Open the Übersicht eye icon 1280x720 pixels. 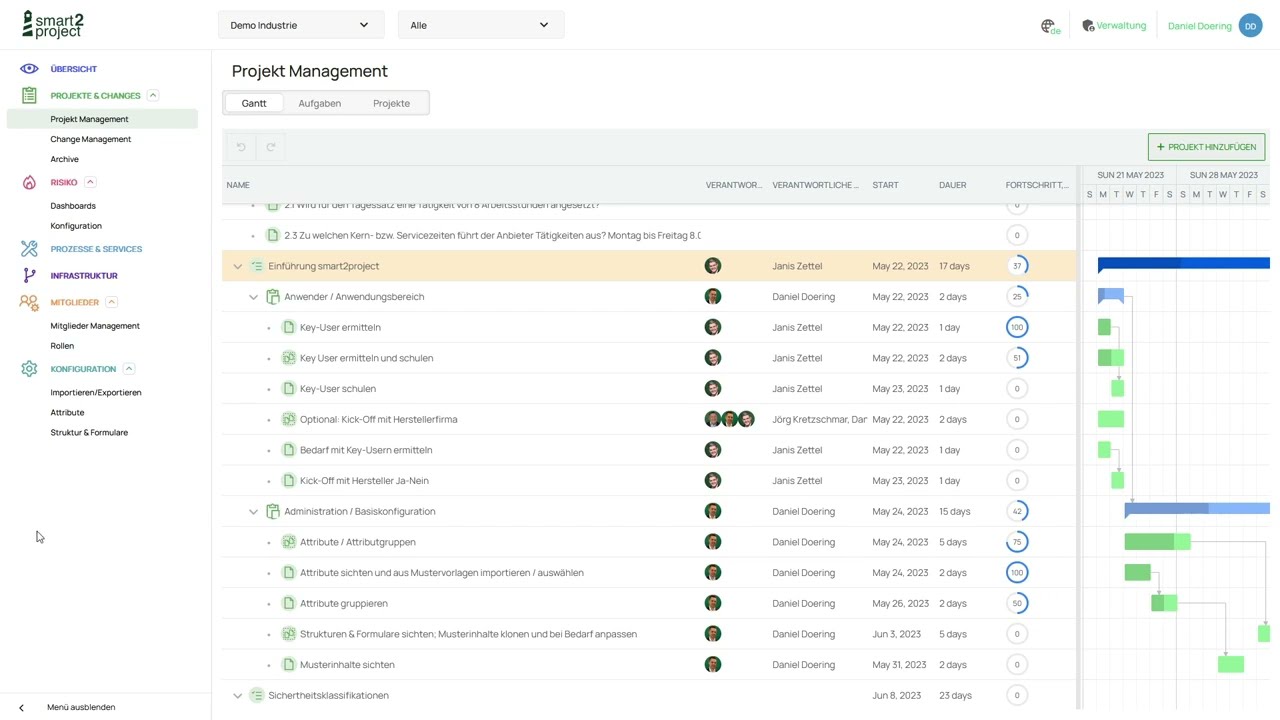(x=29, y=69)
